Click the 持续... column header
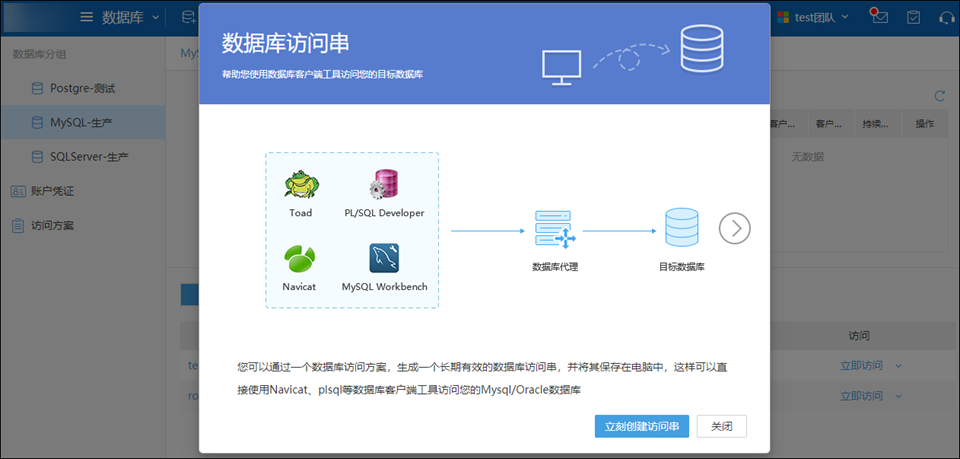Image resolution: width=960 pixels, height=459 pixels. (x=878, y=124)
